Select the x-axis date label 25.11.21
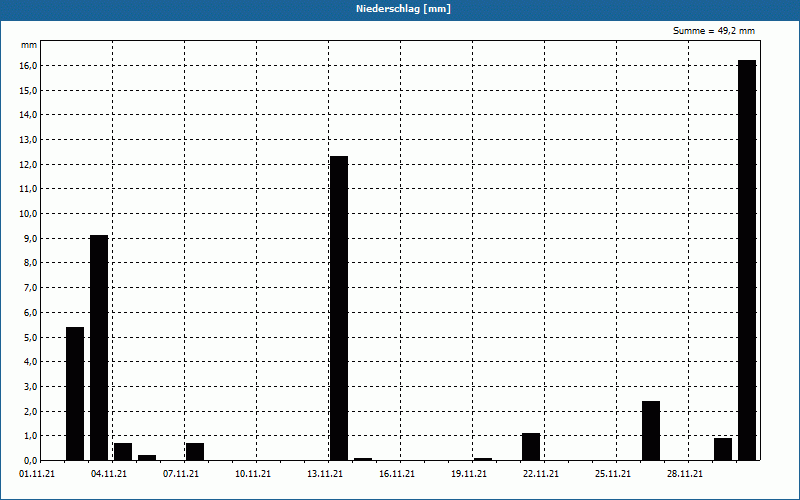800x500 pixels. [613, 474]
